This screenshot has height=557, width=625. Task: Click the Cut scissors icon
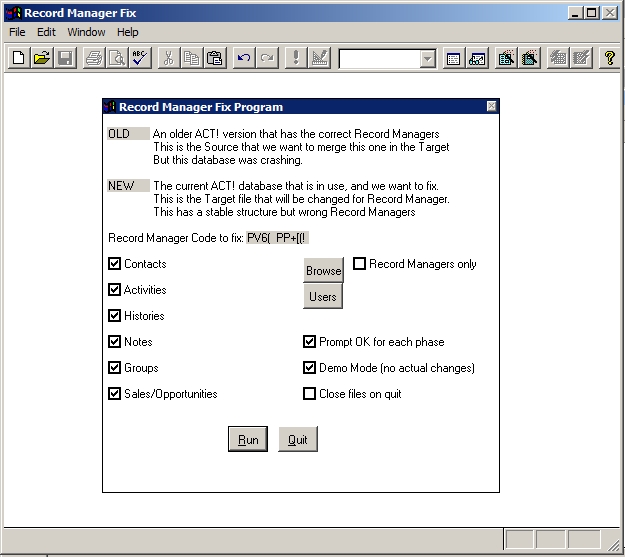coord(169,58)
